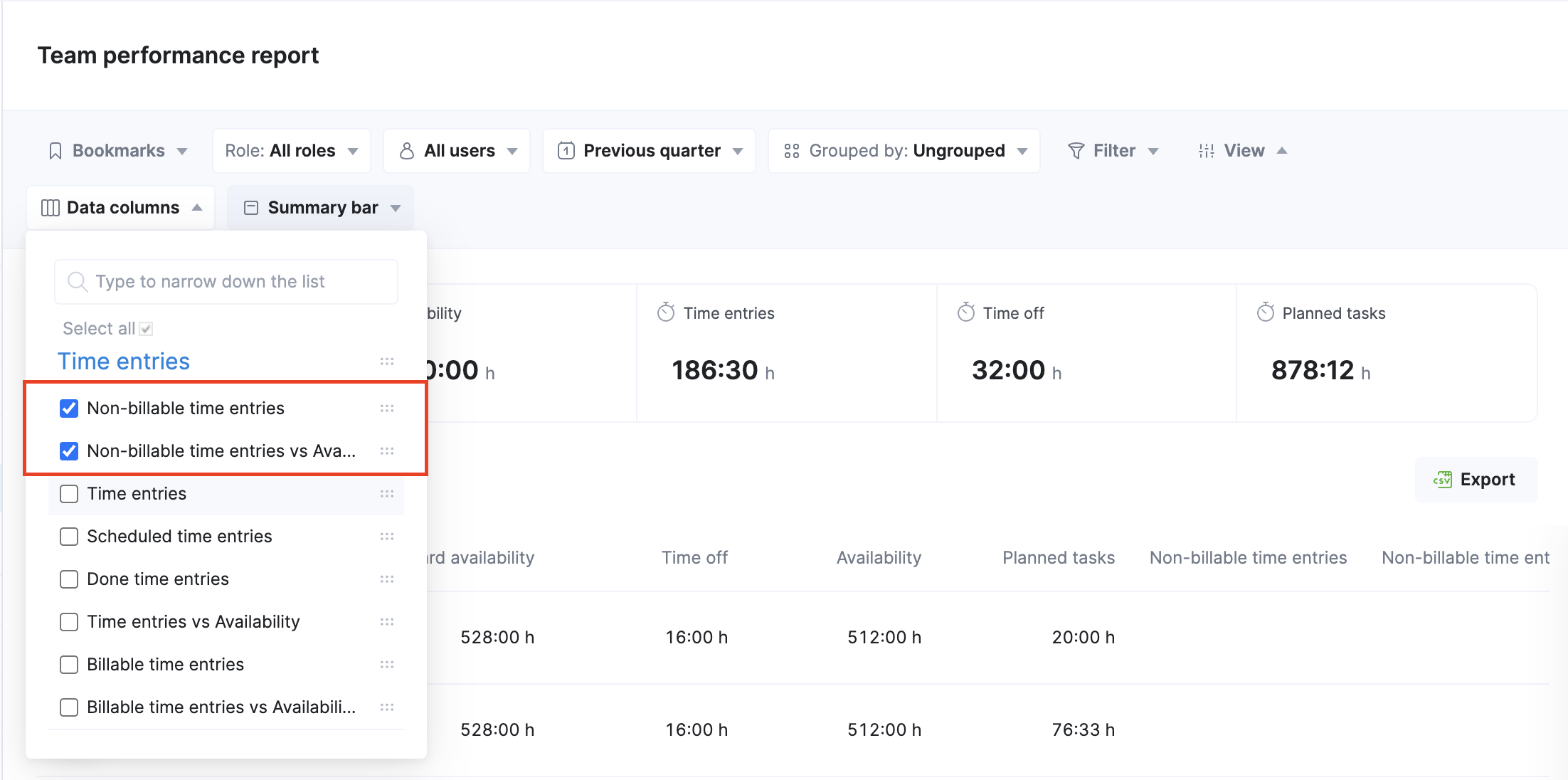Open the Role: All roles dropdown
This screenshot has height=780, width=1568.
[291, 151]
